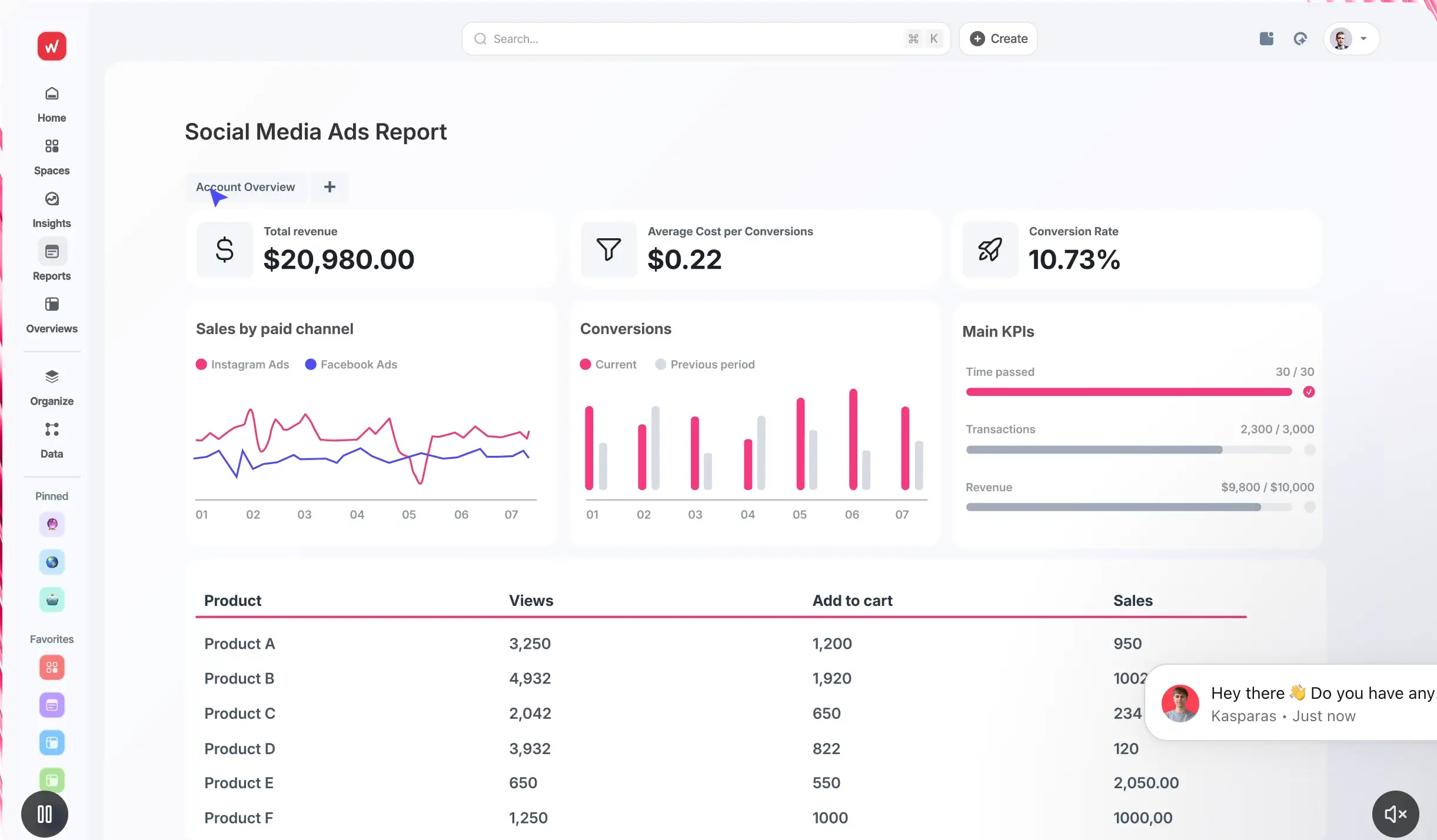Switch to the Account Overview tab
This screenshot has height=840, width=1437.
(245, 187)
